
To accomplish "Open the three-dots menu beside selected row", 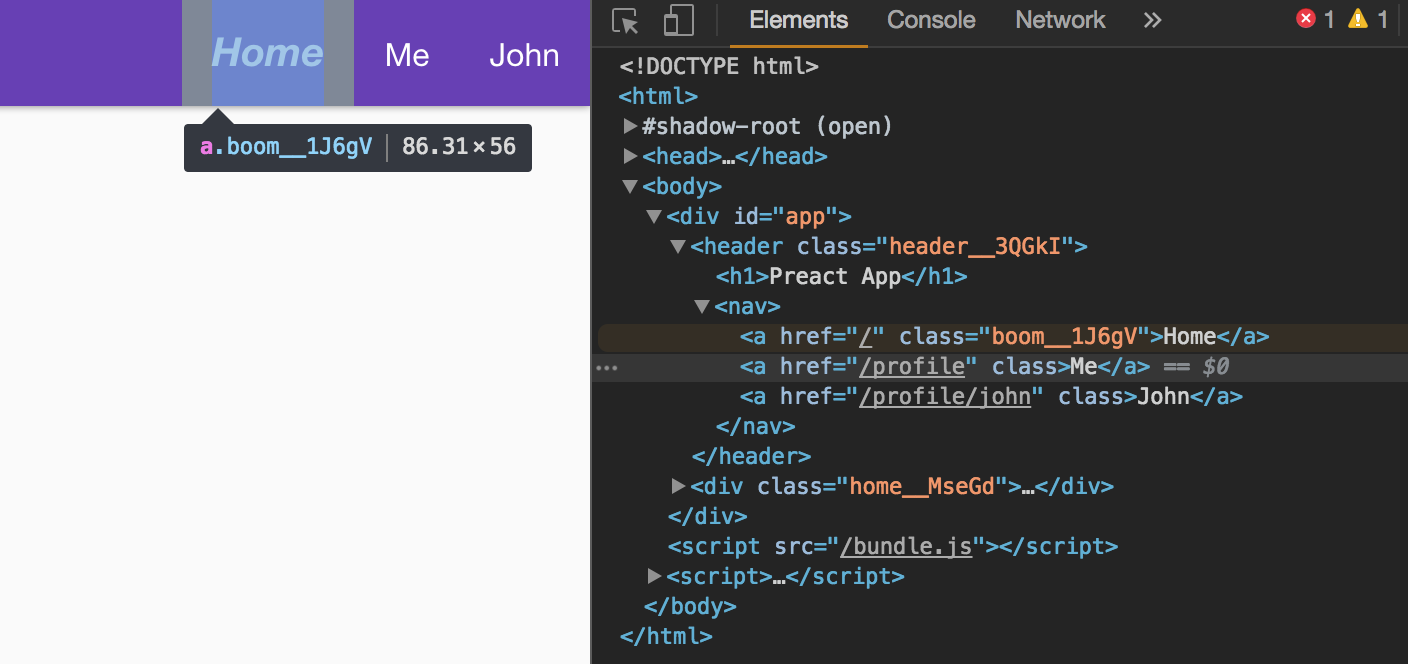I will pyautogui.click(x=607, y=368).
